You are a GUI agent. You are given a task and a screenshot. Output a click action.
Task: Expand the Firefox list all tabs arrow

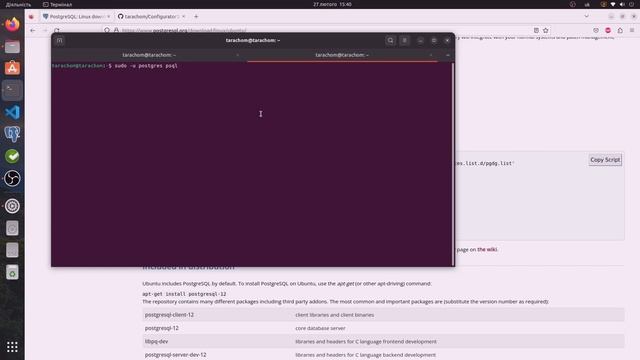point(587,16)
